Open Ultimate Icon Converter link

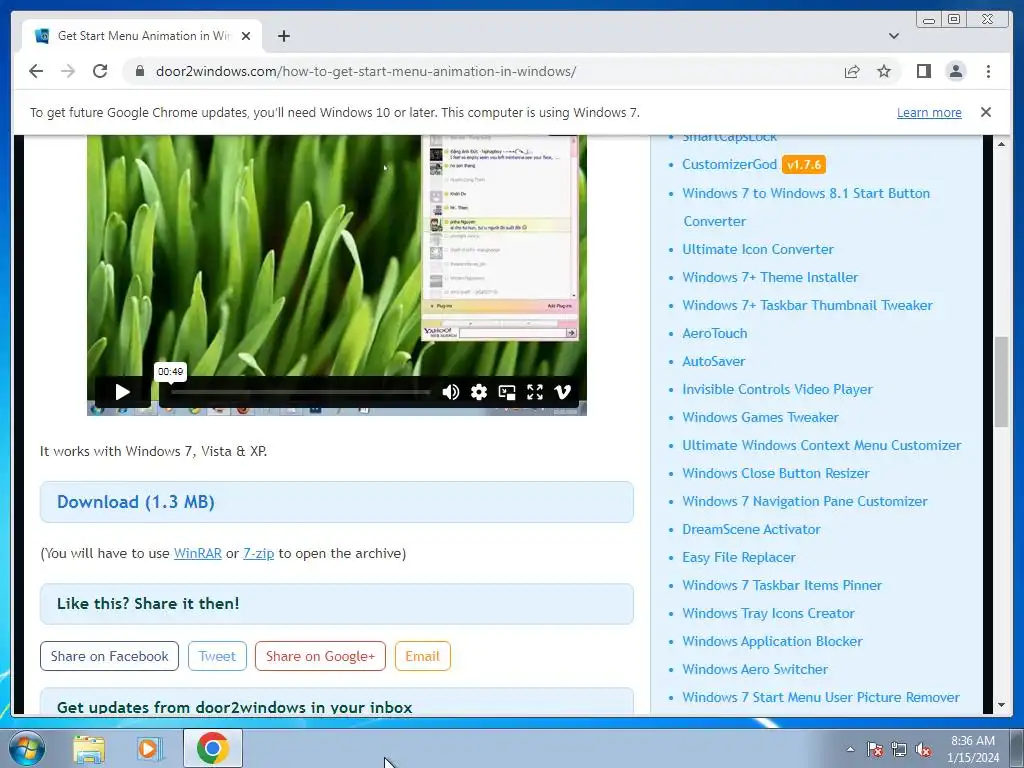pos(758,249)
